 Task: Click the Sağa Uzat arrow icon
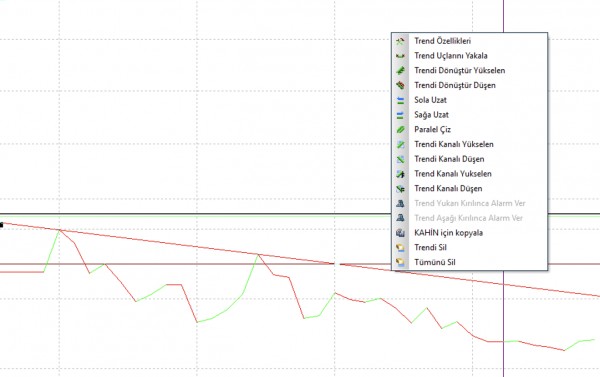(400, 115)
